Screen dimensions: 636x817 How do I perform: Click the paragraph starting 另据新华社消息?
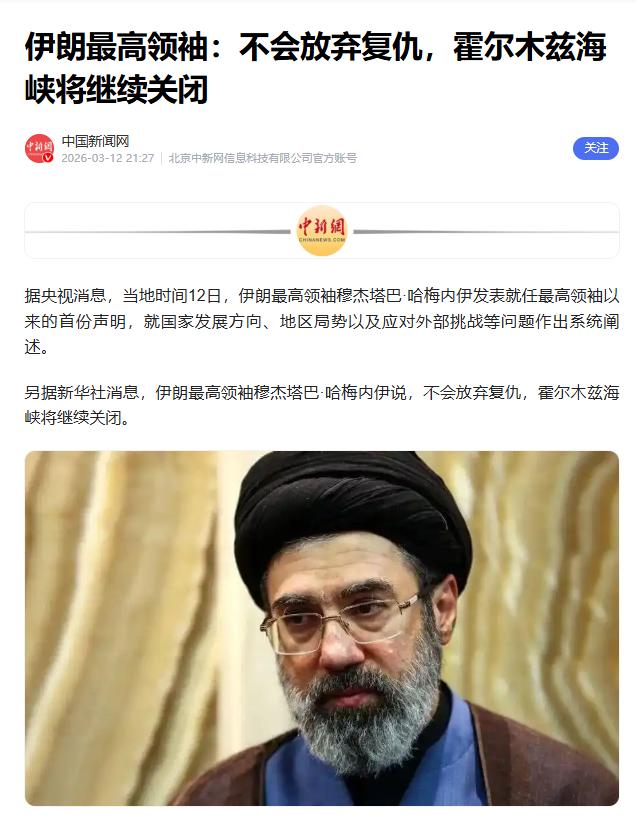pos(322,405)
